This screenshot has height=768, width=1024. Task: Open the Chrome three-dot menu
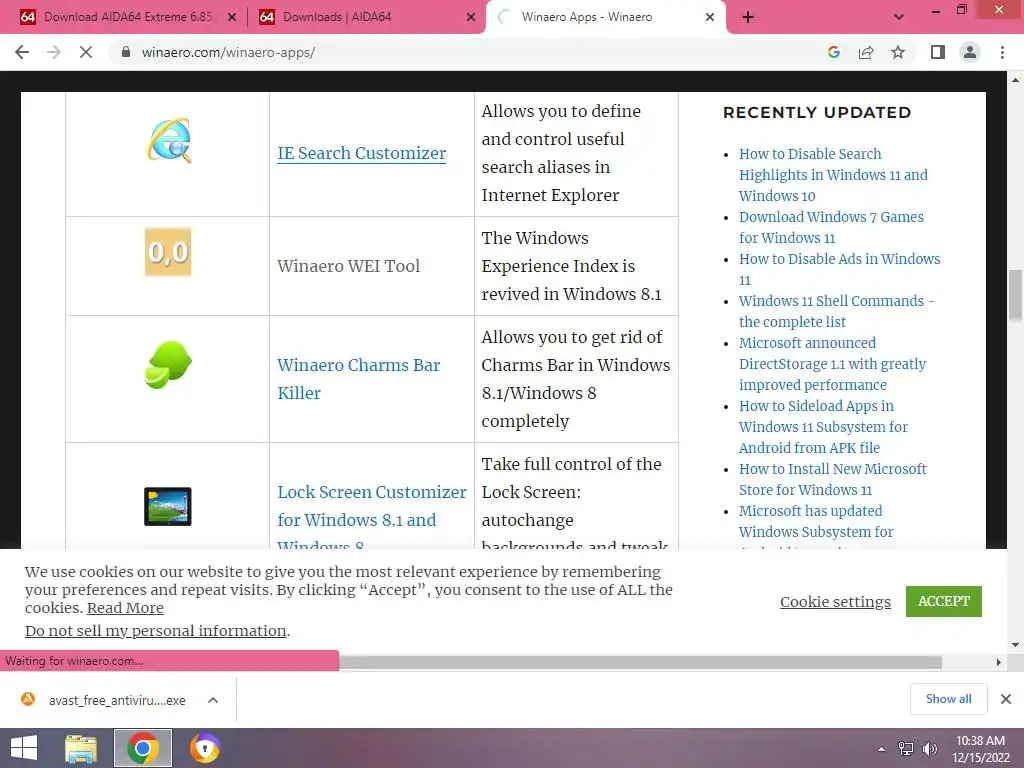click(x=1002, y=52)
